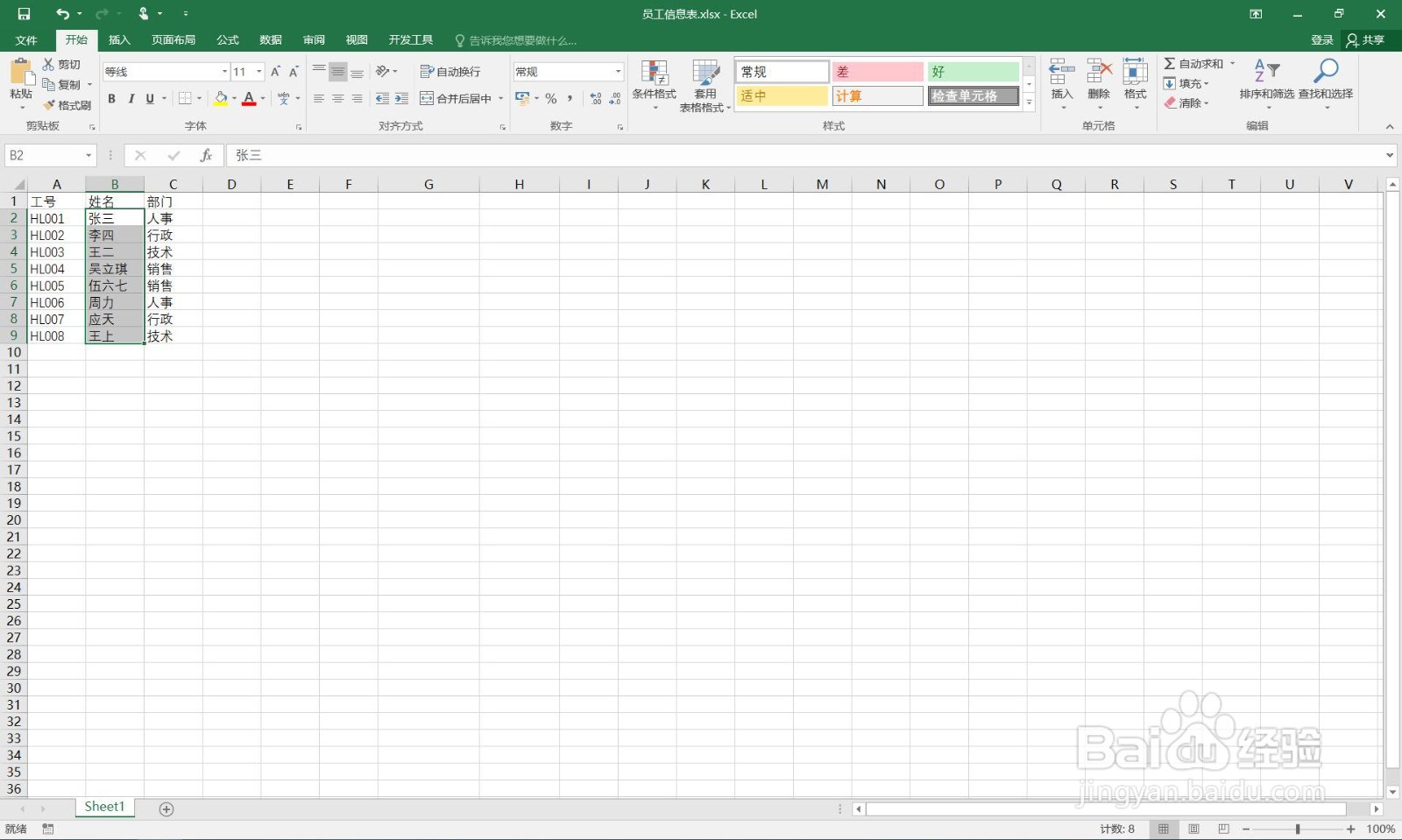Open Format as Table icon
The image size is (1402, 840).
click(x=705, y=73)
